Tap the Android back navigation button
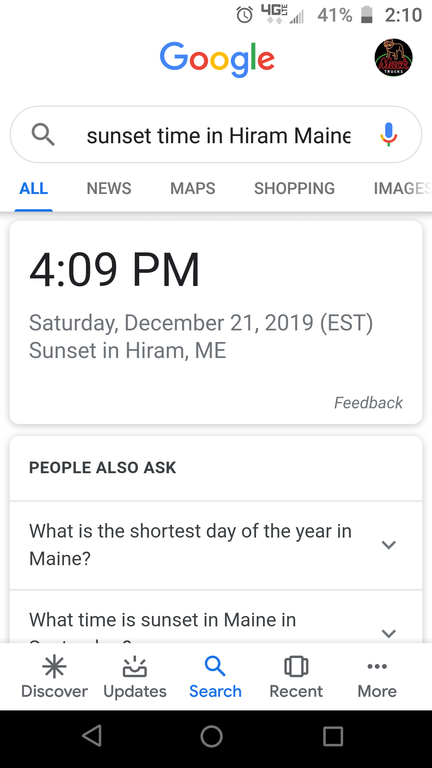 pyautogui.click(x=92, y=736)
